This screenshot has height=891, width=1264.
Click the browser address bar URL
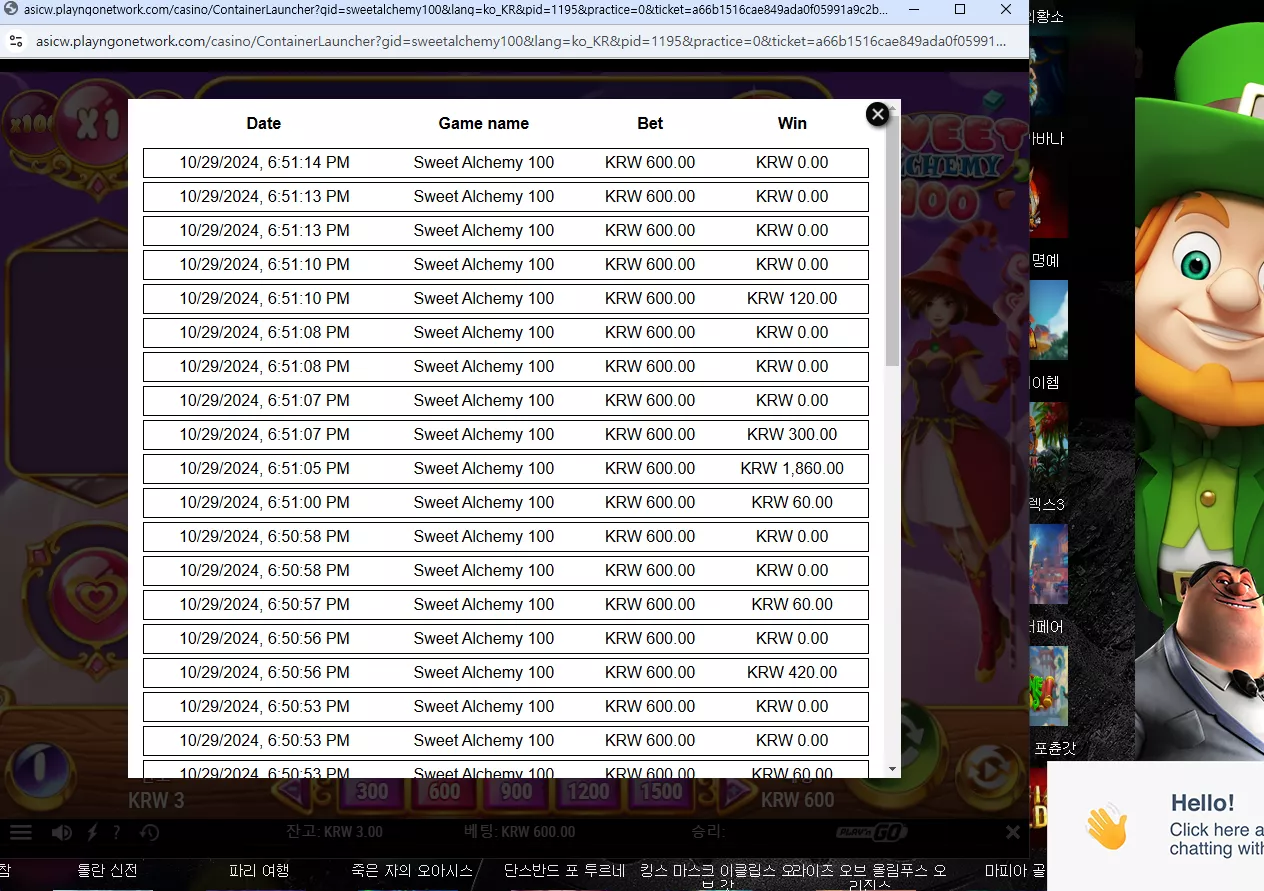point(520,41)
